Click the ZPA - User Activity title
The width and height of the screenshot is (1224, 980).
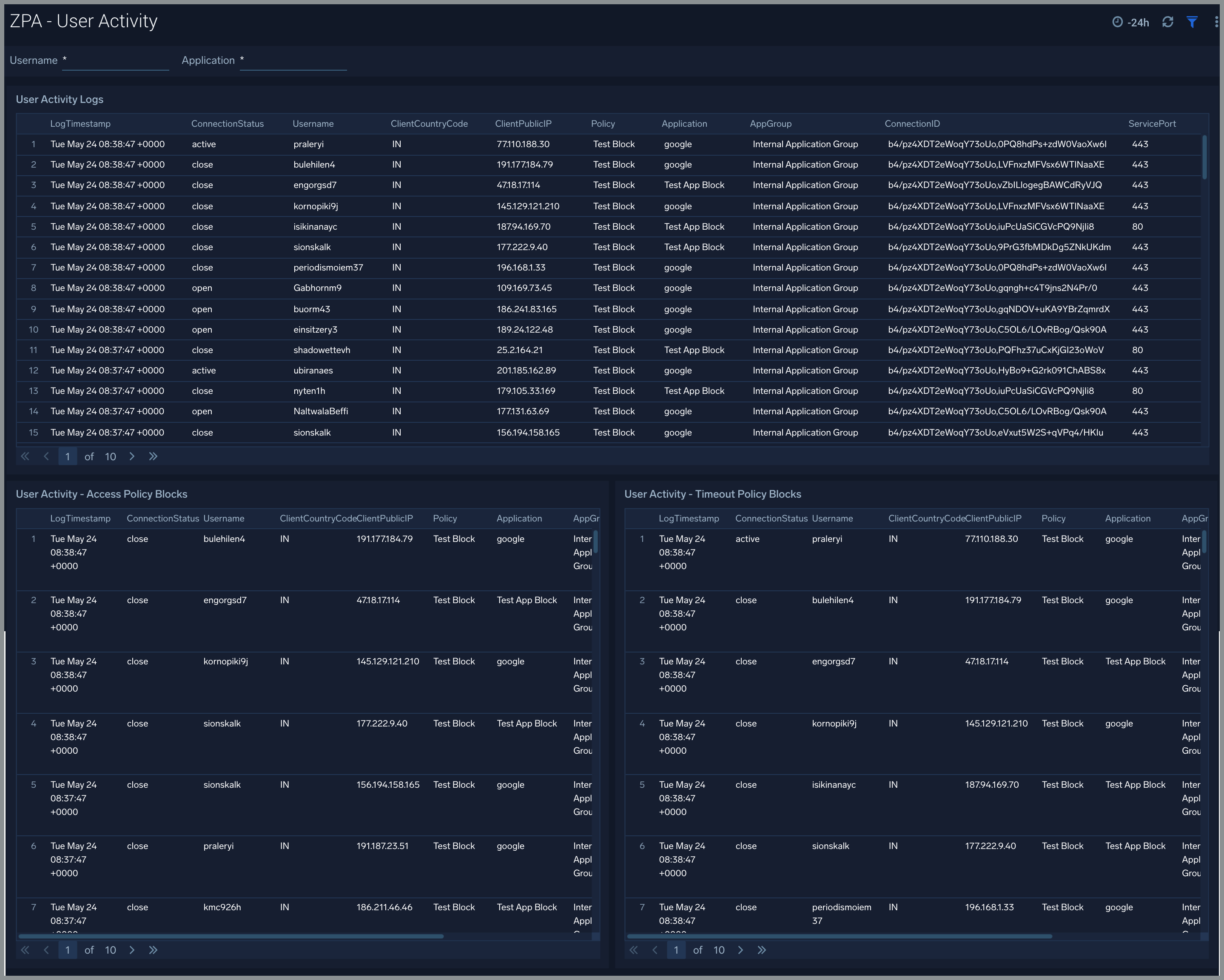83,20
